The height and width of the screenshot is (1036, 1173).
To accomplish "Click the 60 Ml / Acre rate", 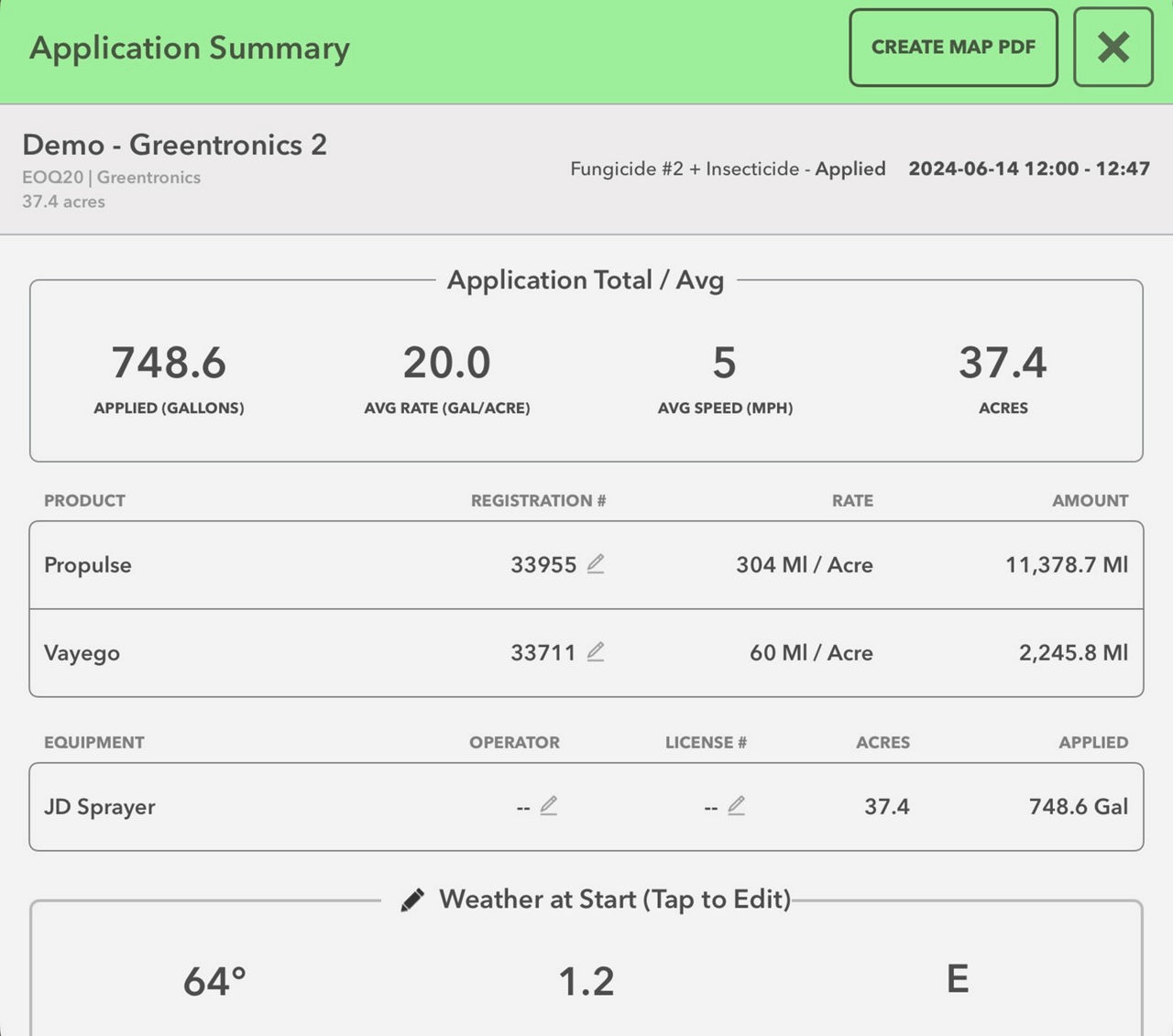I will pyautogui.click(x=811, y=652).
